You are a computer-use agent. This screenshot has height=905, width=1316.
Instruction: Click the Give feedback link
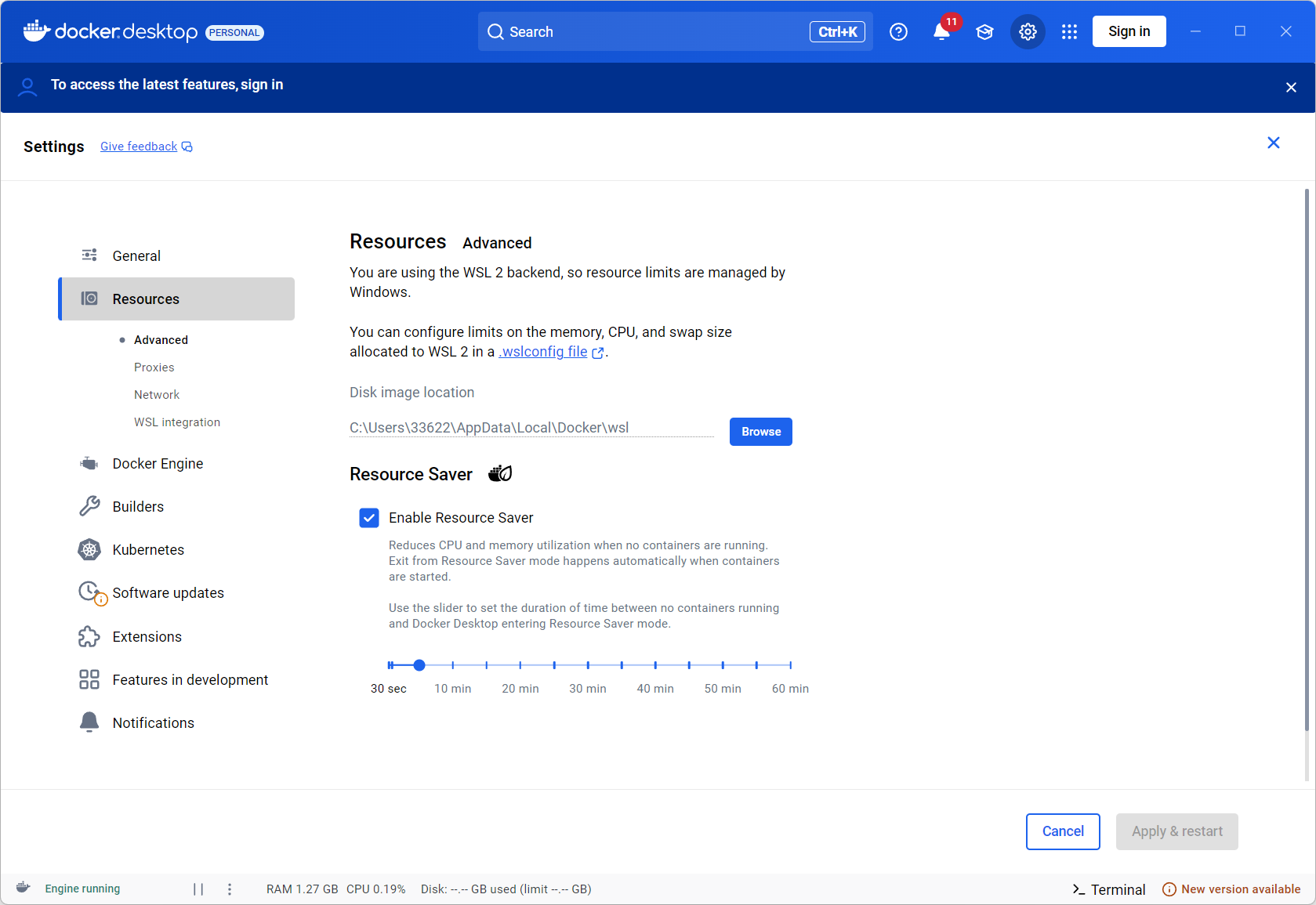tap(139, 147)
